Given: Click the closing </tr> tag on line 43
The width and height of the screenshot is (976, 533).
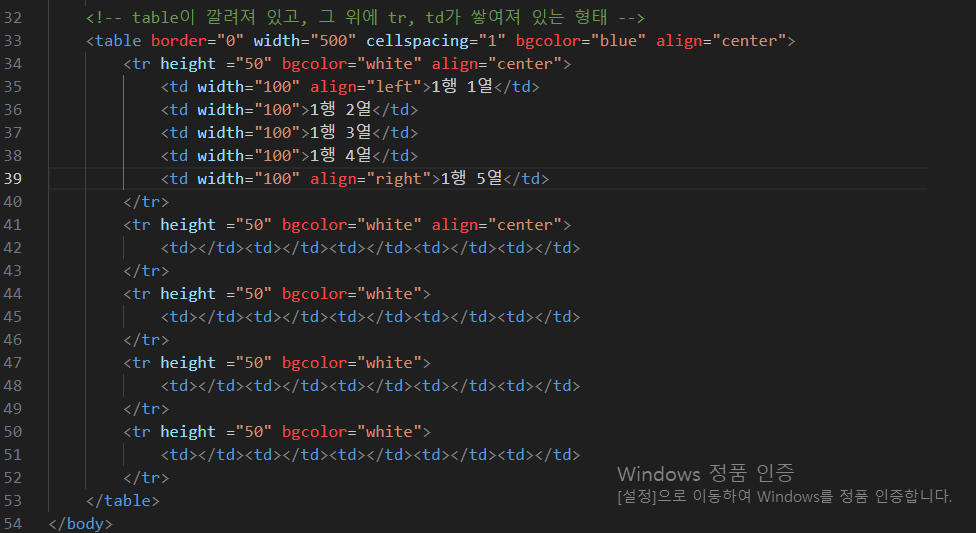Looking at the screenshot, I should coord(146,271).
